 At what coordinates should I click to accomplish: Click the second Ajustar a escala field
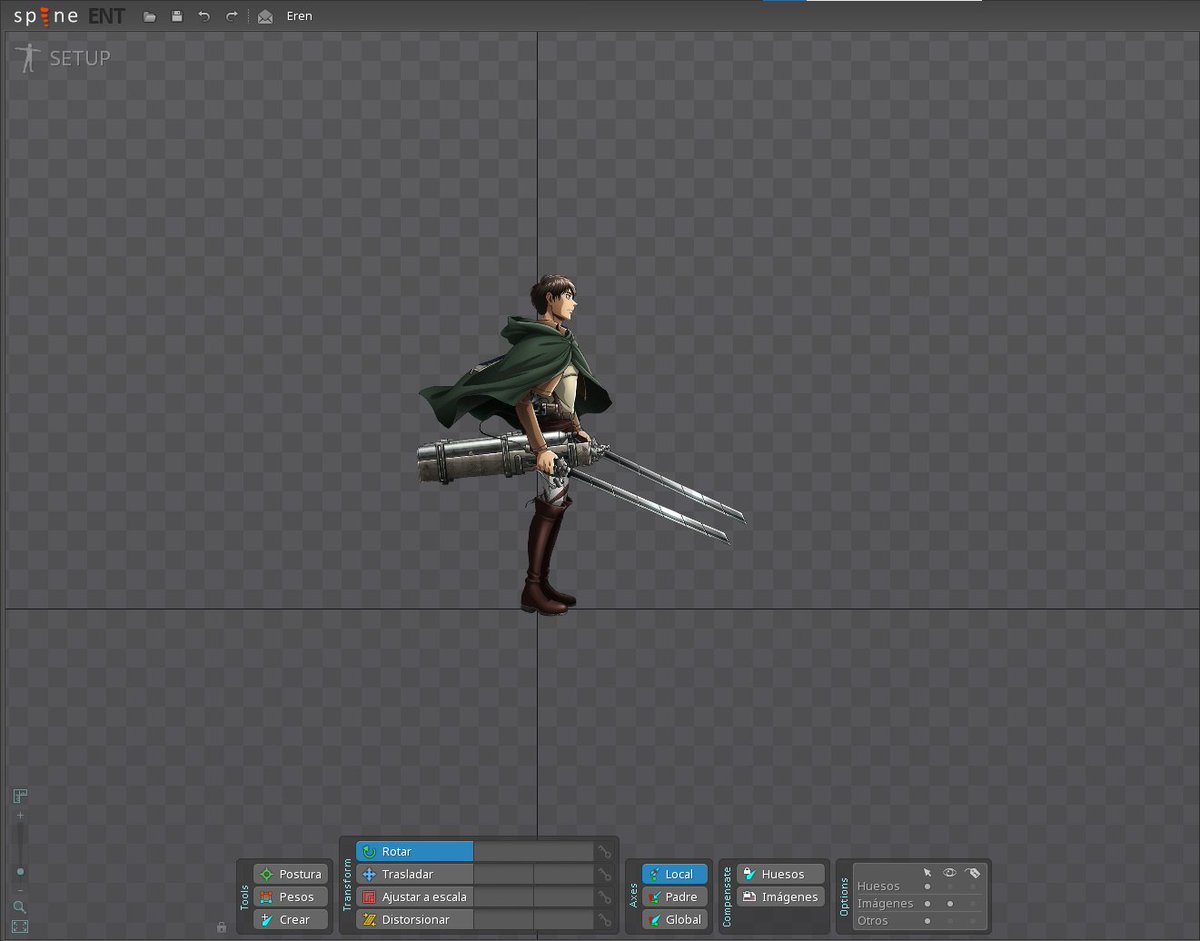[x=564, y=897]
